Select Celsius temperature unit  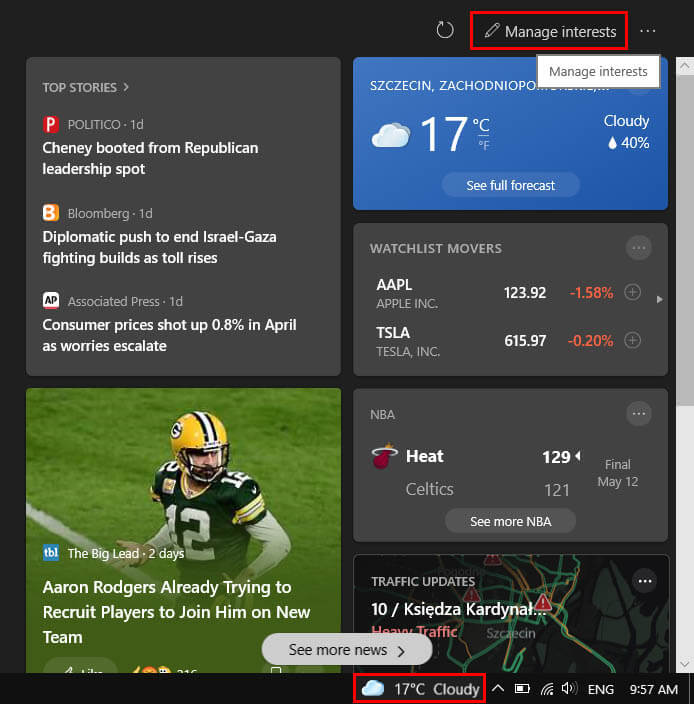pos(481,125)
